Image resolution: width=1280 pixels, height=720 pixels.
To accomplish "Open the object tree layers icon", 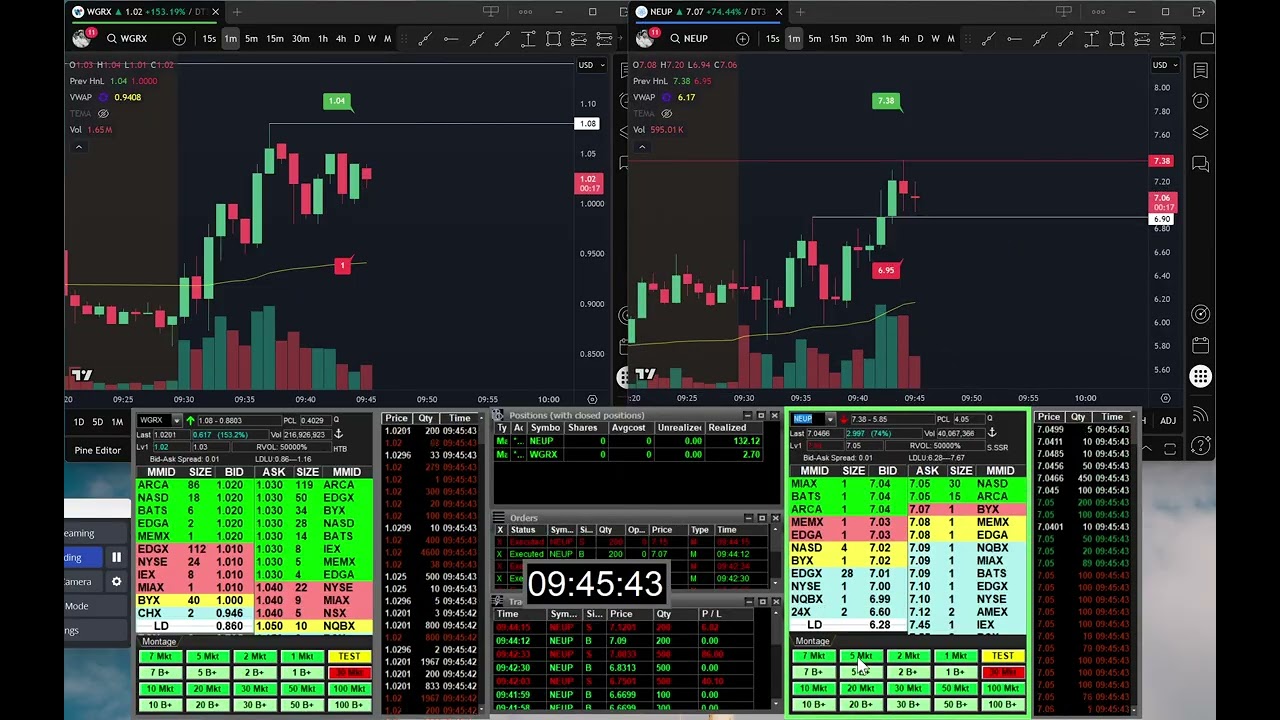I will click(1200, 132).
